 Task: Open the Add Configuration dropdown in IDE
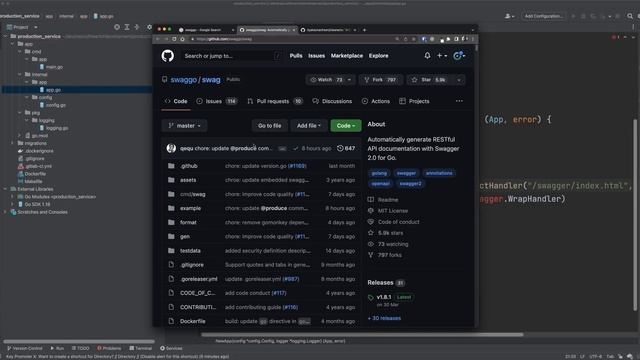543,16
